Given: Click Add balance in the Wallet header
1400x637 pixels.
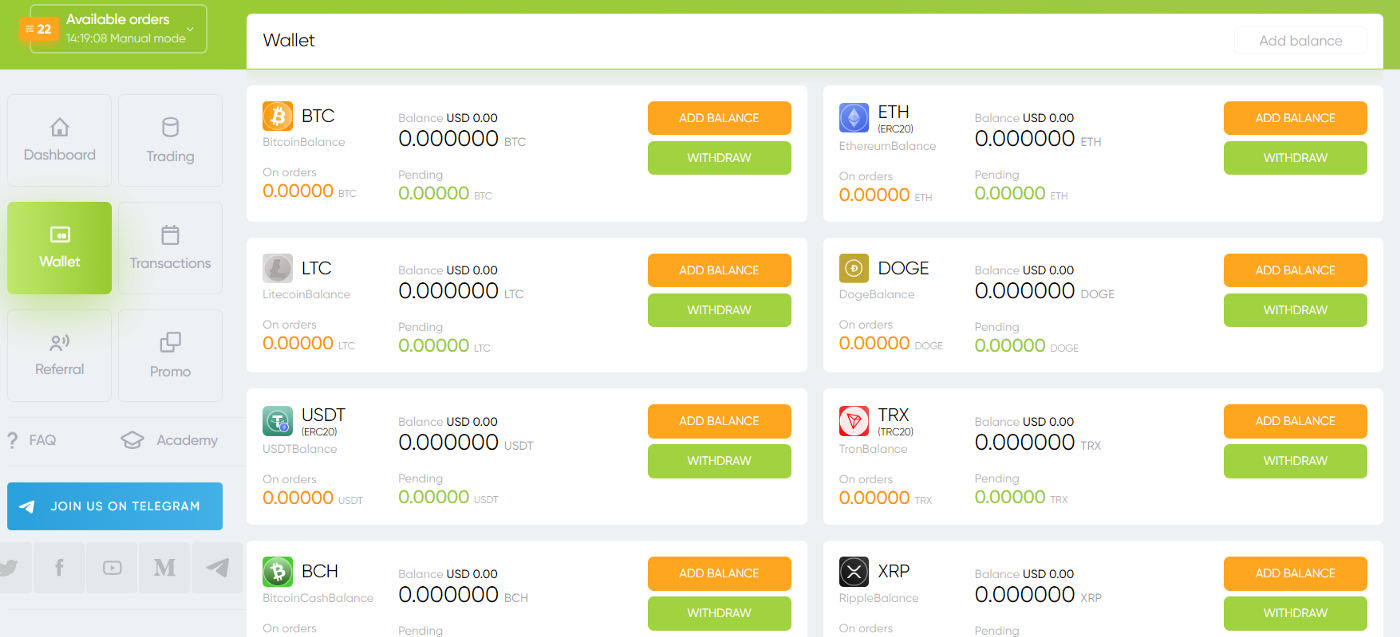Looking at the screenshot, I should [x=1301, y=41].
